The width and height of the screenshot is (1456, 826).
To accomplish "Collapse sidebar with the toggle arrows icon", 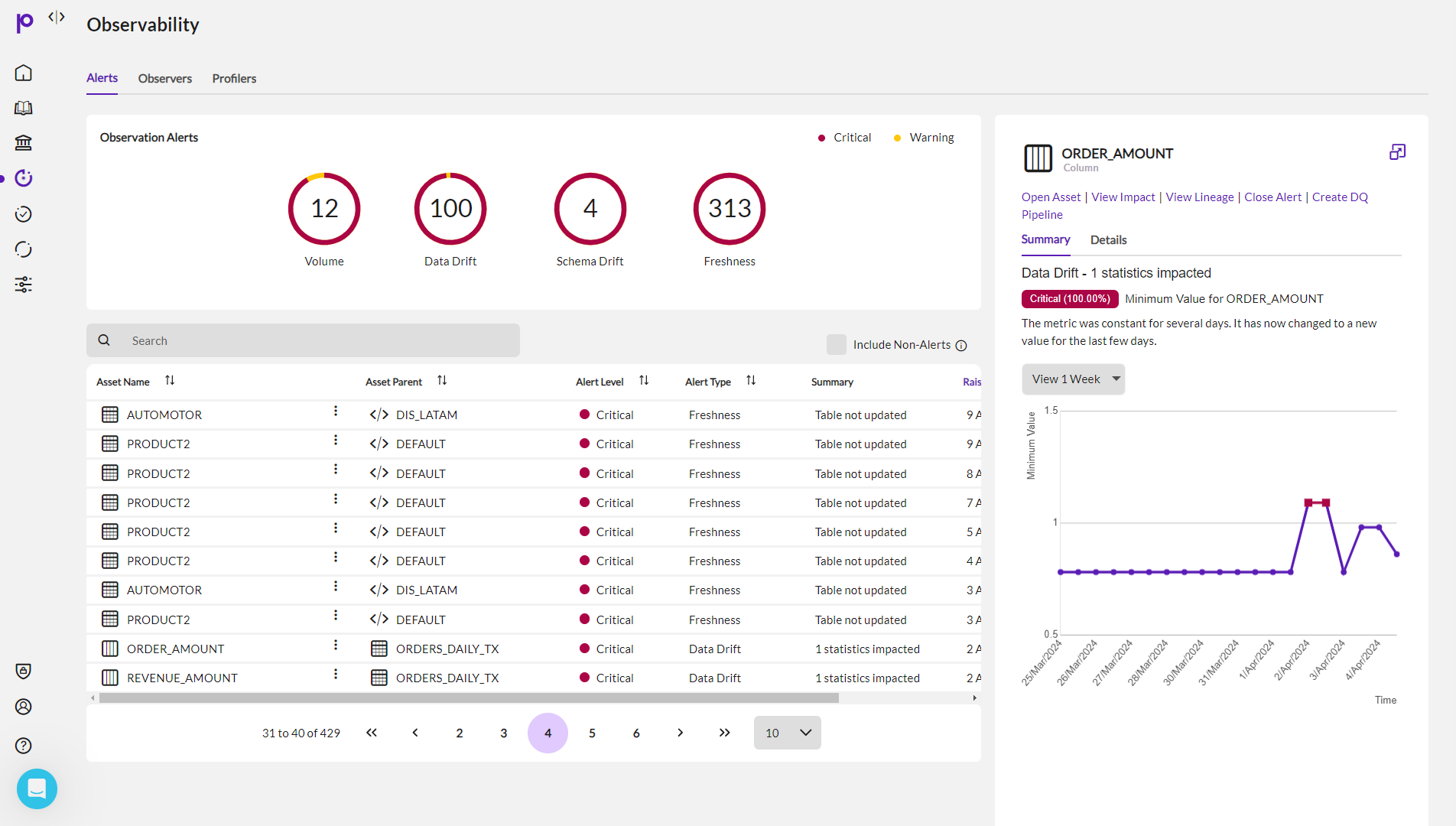I will tap(57, 17).
